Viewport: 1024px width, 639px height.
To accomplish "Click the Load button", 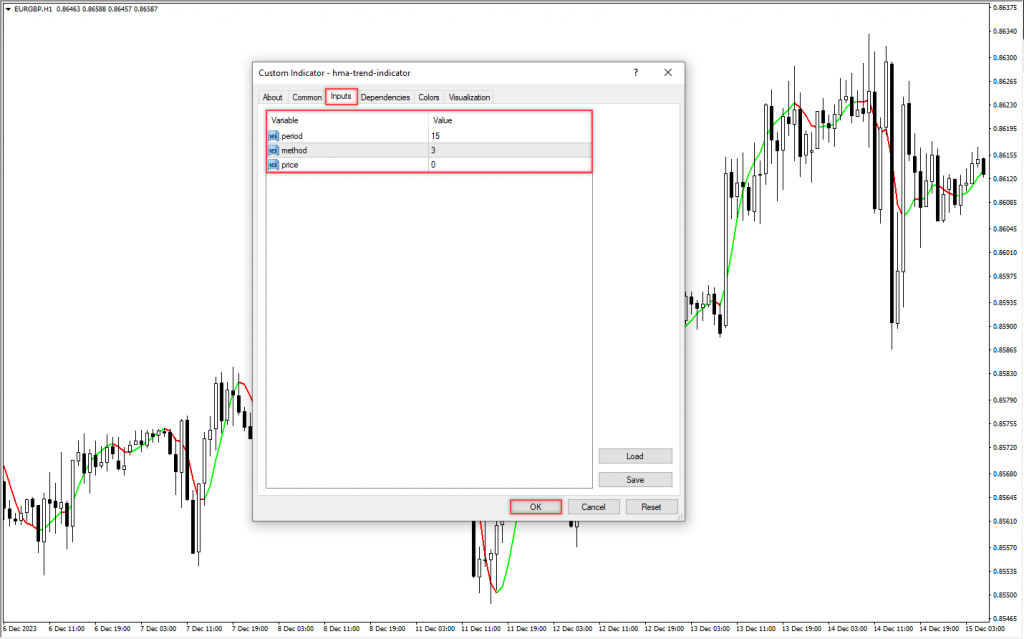I will click(x=635, y=456).
